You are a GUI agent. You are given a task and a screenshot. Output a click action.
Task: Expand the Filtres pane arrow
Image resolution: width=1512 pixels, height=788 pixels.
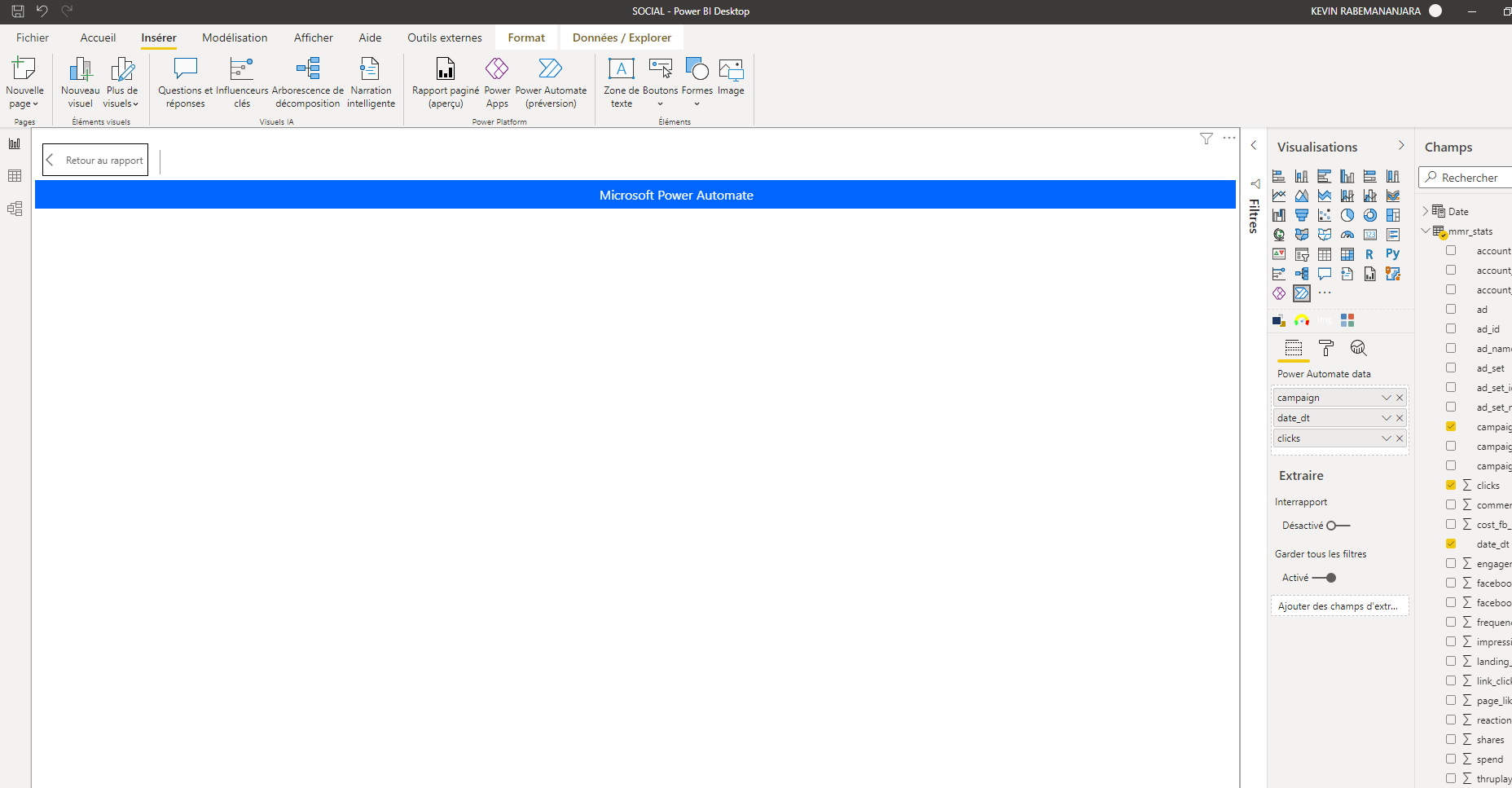[1254, 146]
